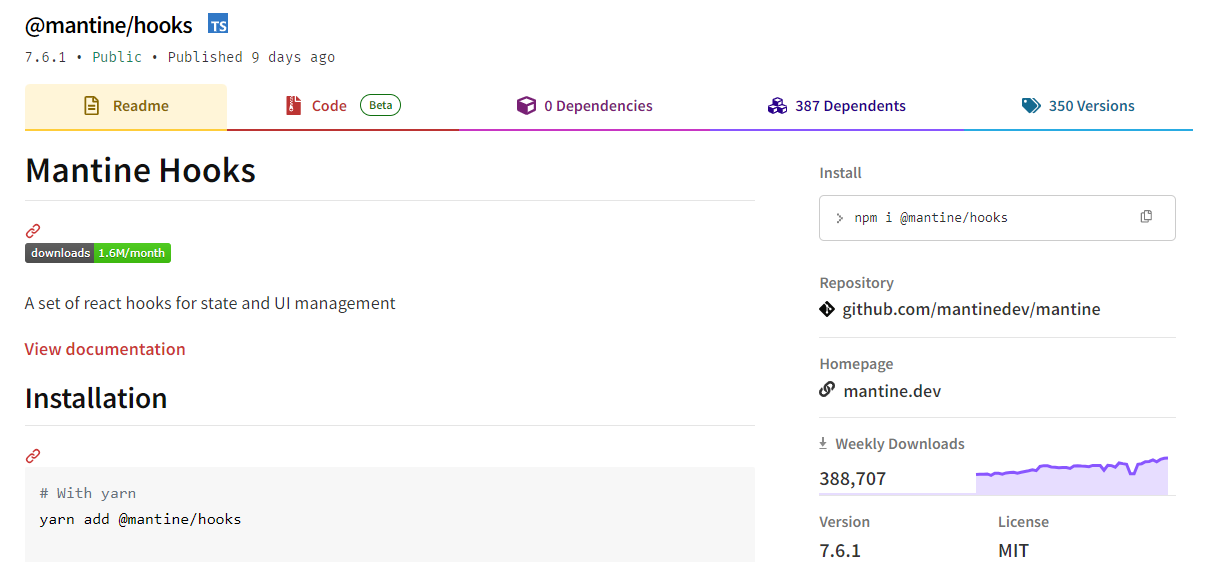1232x562 pixels.
Task: Click the download arrow icon beside Weekly Downloads
Action: click(x=824, y=443)
